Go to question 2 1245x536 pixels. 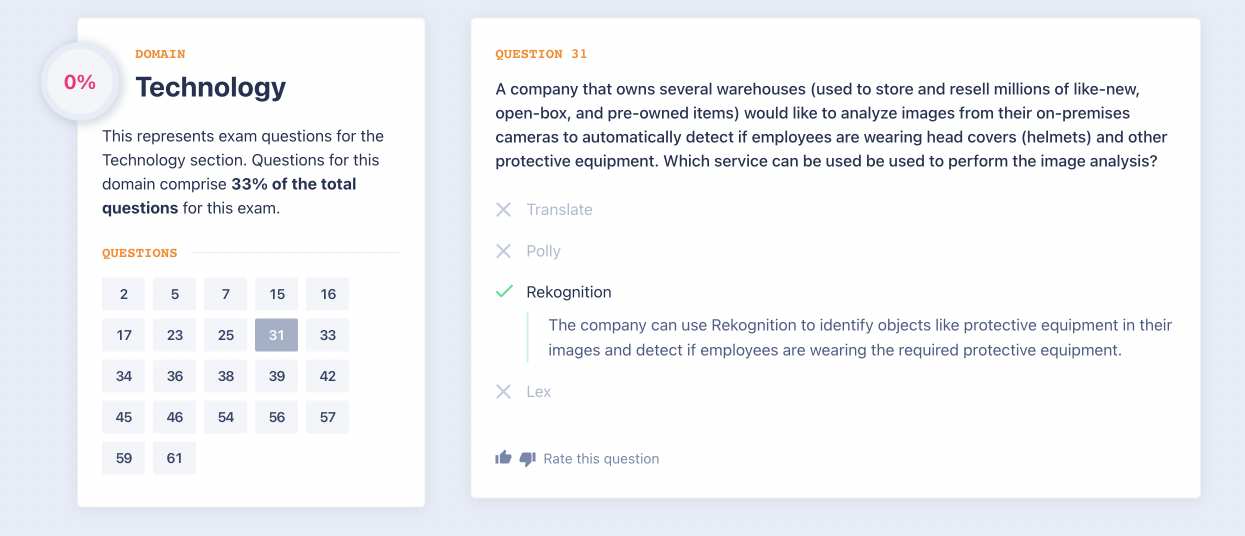coord(124,294)
